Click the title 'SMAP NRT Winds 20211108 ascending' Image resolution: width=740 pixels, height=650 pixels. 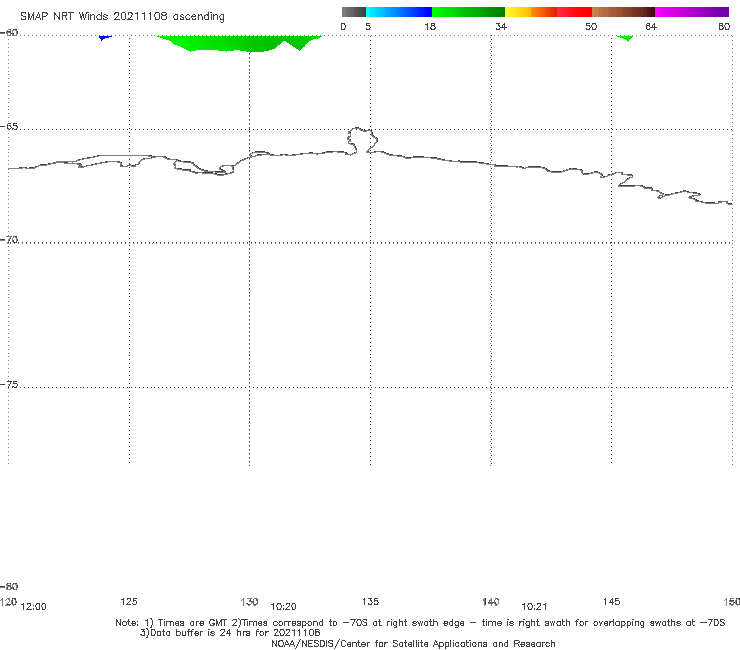122,16
